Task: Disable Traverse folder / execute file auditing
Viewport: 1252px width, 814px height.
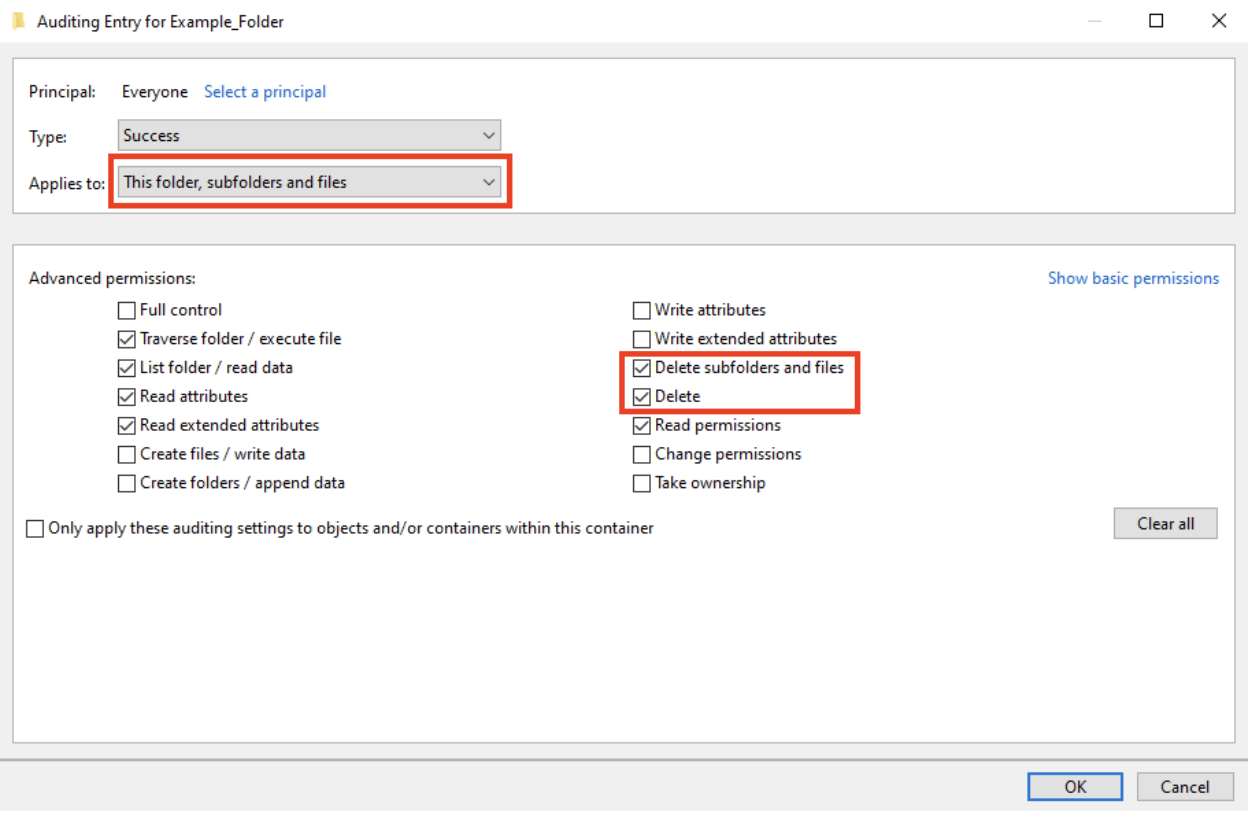Action: [126, 338]
